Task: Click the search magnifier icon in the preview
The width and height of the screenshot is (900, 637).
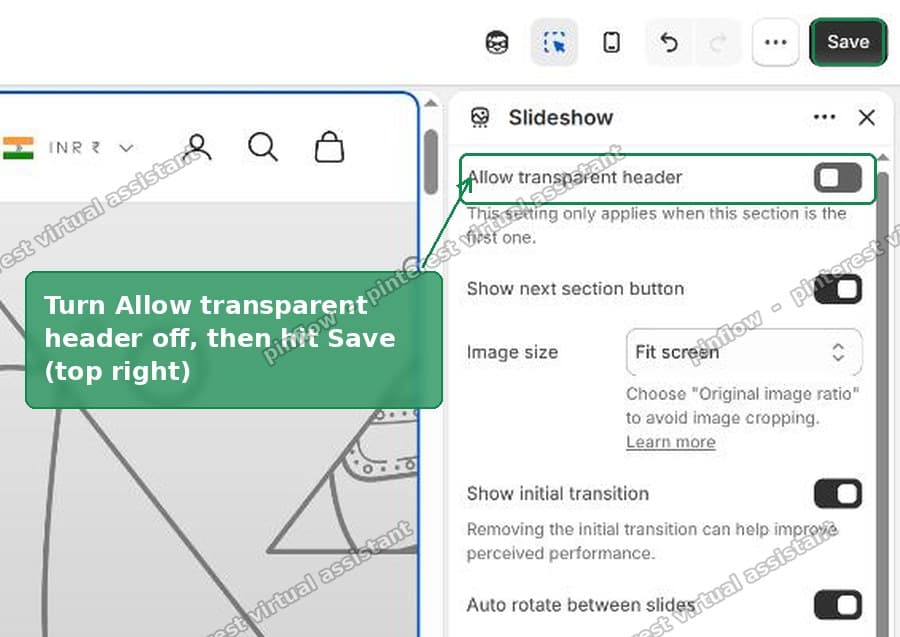Action: click(x=263, y=147)
